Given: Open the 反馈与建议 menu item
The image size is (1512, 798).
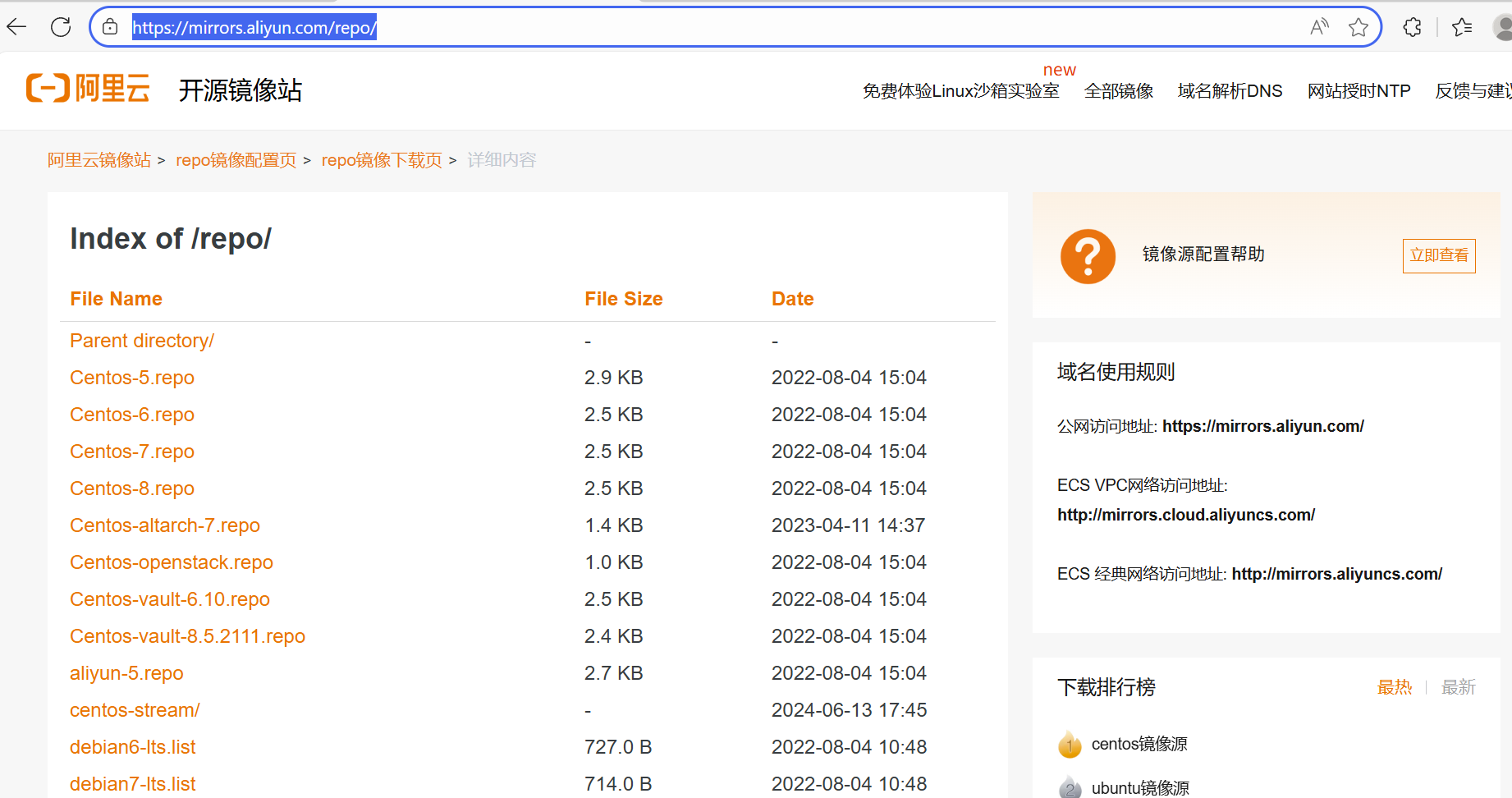Looking at the screenshot, I should (x=1473, y=91).
